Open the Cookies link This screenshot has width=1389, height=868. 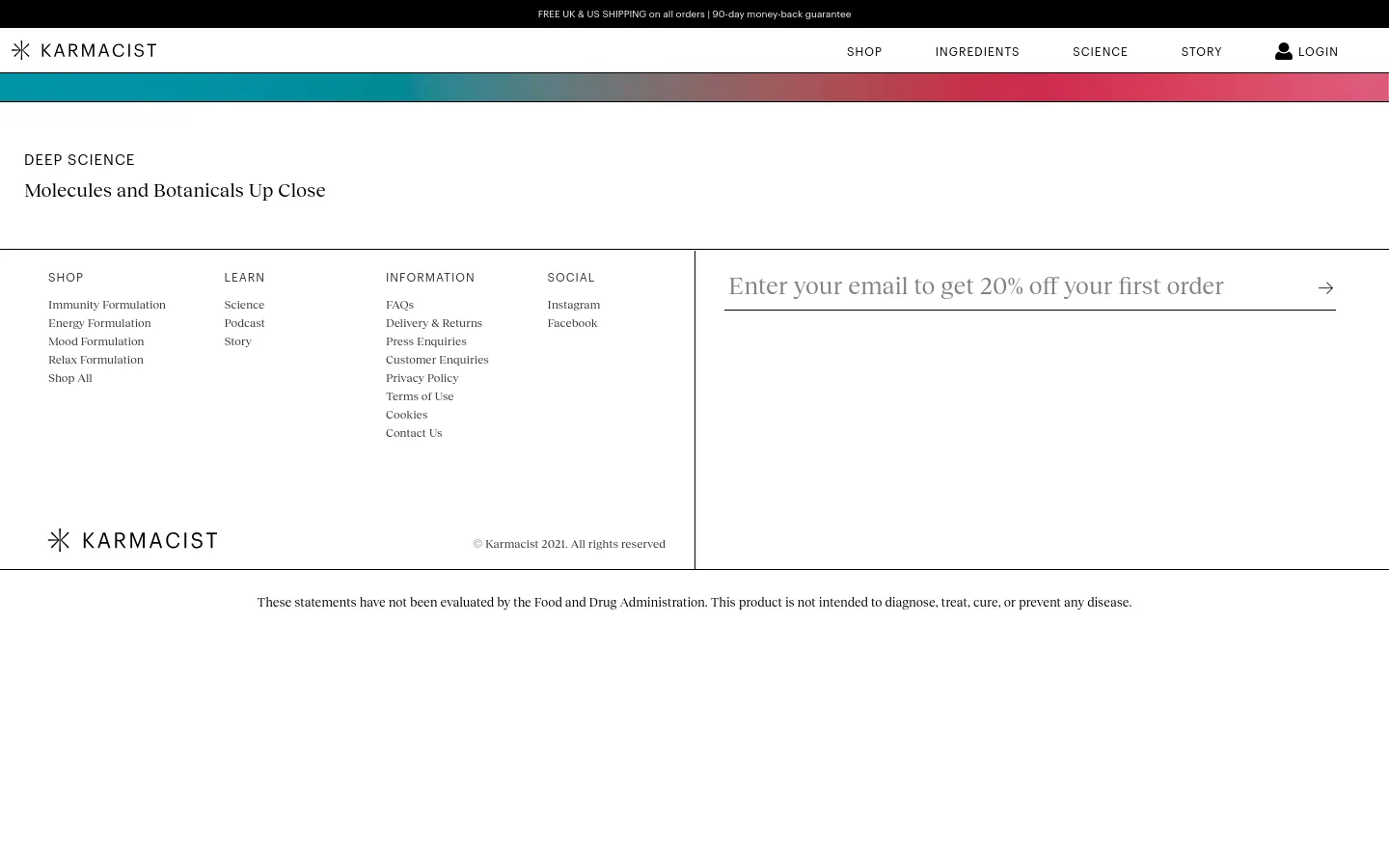click(x=406, y=415)
